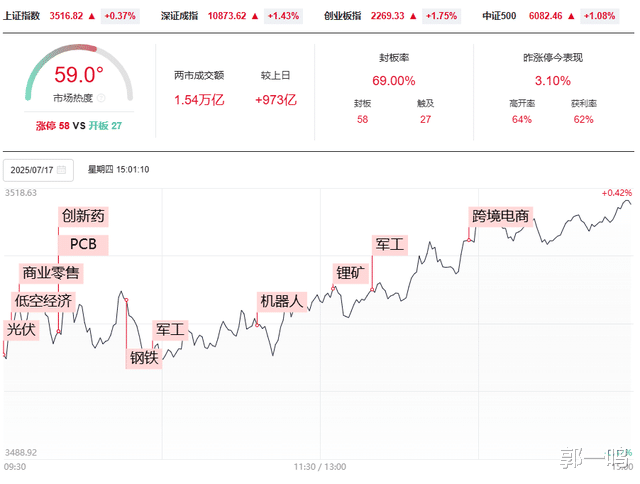Click the 上证指数 red up arrow

click(x=92, y=17)
